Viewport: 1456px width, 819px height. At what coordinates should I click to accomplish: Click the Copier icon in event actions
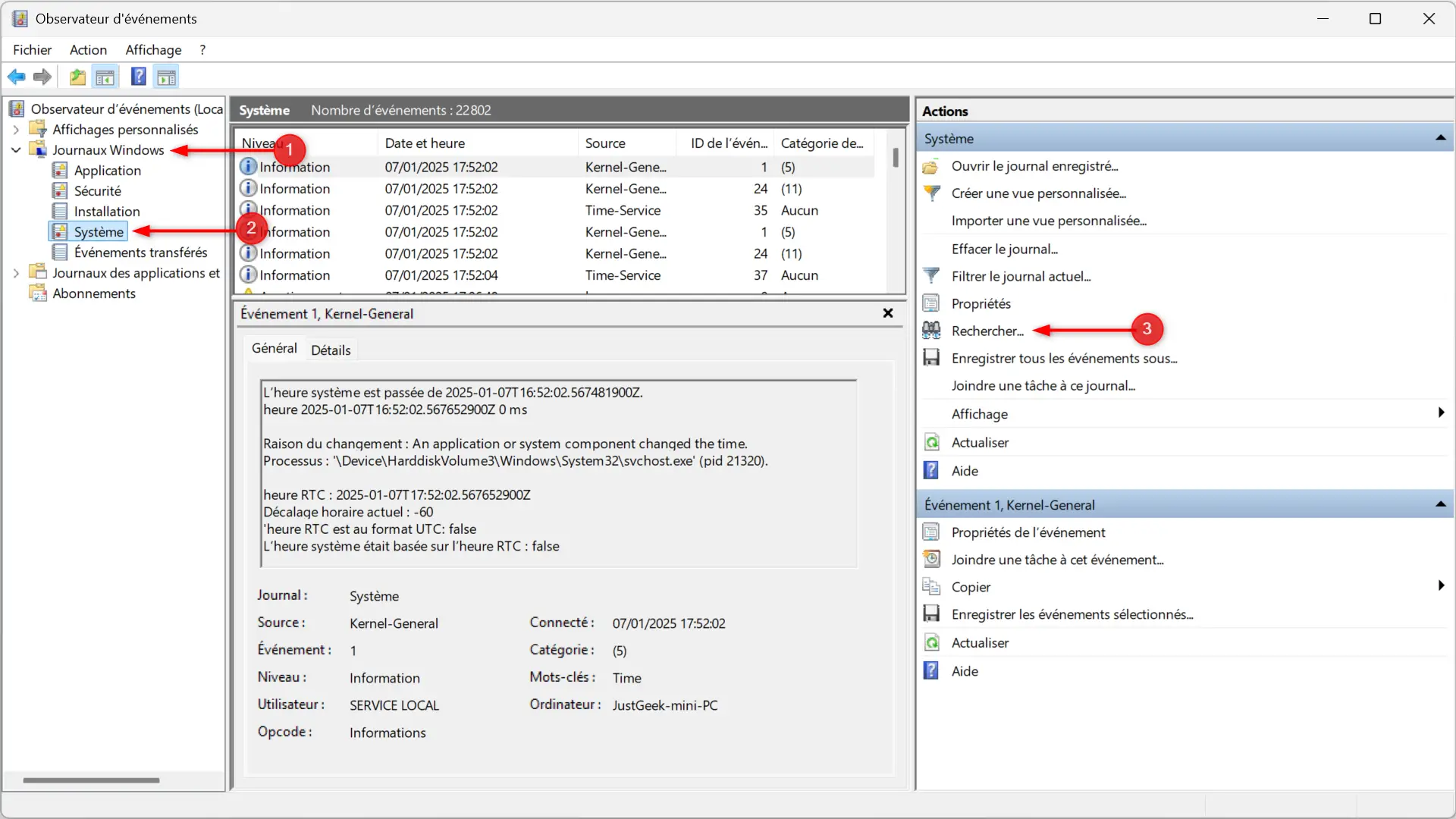point(931,587)
